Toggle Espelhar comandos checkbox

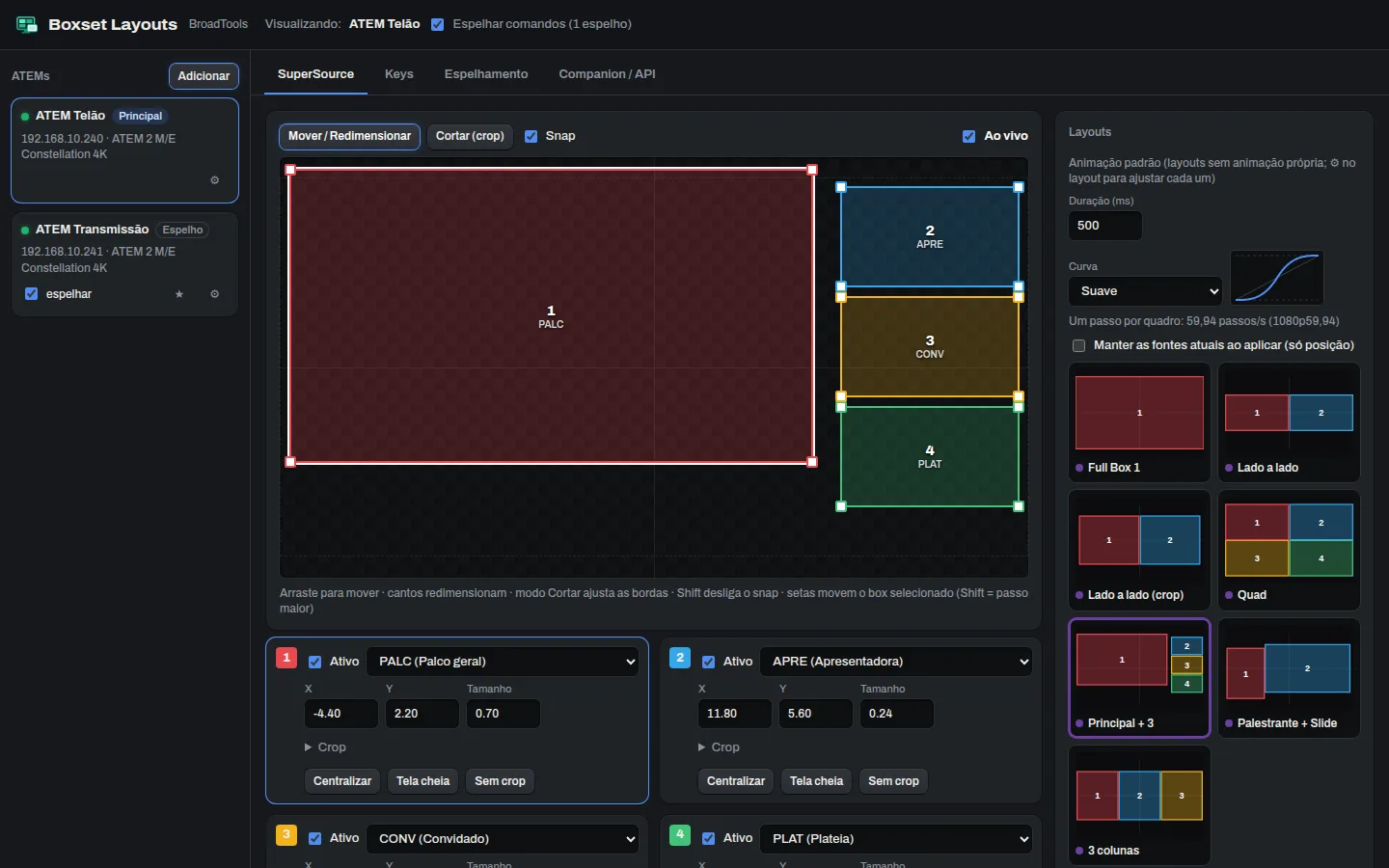438,24
